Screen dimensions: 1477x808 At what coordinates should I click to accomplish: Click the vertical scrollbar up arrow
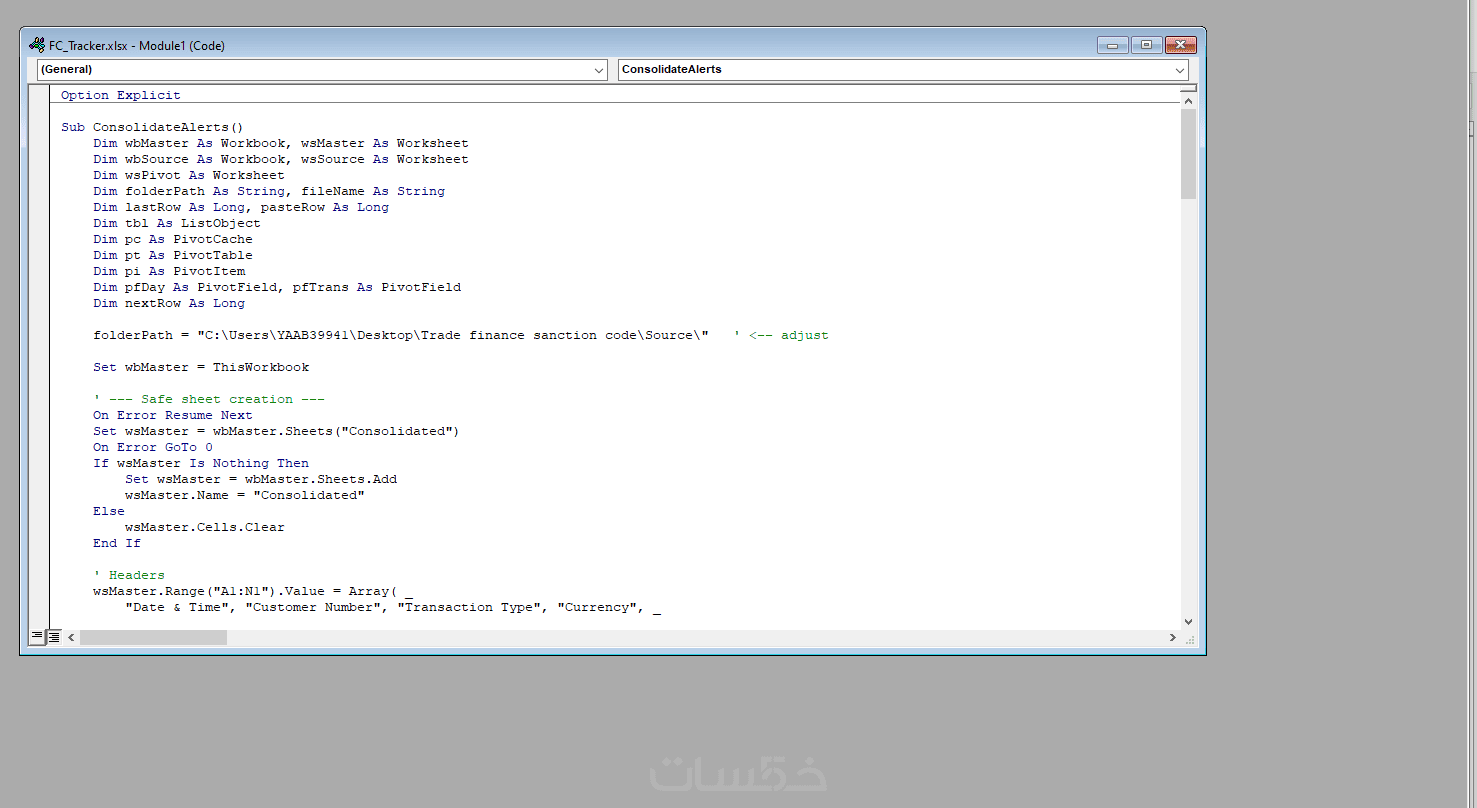(x=1188, y=100)
